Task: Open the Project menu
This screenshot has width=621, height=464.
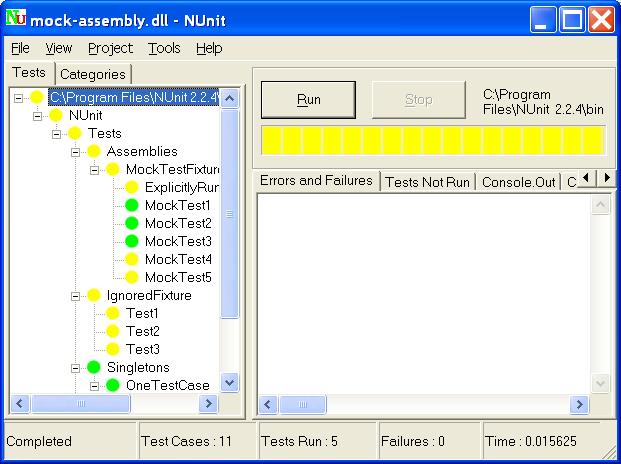Action: [110, 48]
